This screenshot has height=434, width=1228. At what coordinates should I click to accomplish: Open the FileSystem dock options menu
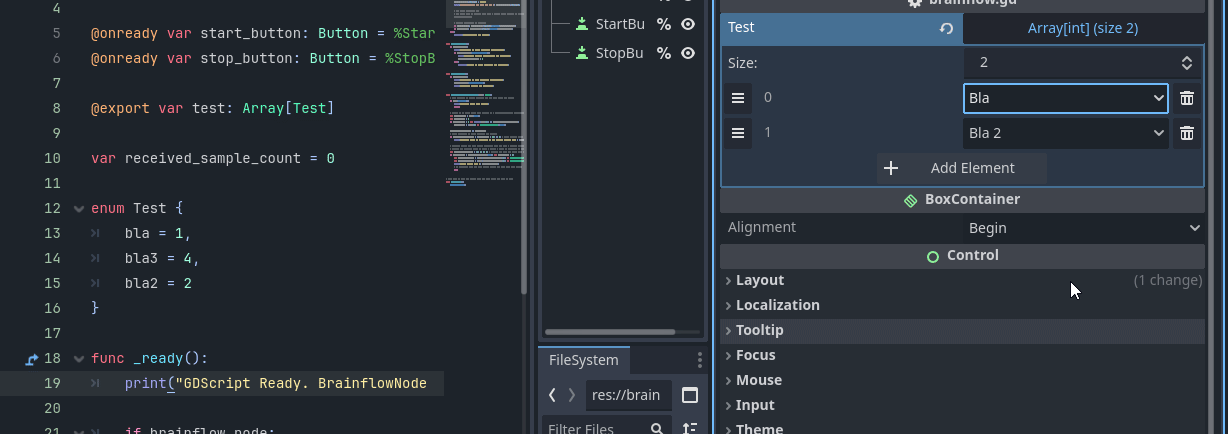[700, 360]
